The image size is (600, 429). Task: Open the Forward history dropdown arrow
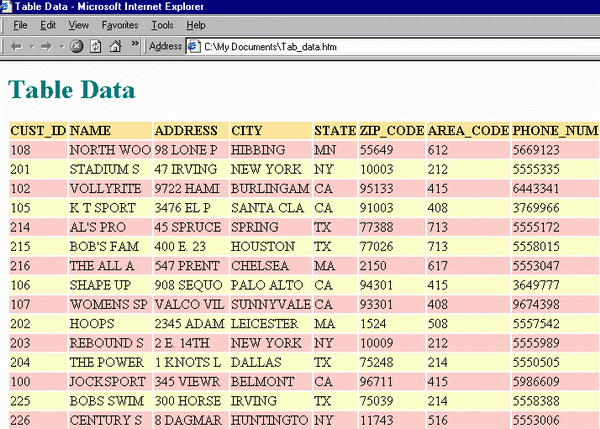[x=62, y=47]
